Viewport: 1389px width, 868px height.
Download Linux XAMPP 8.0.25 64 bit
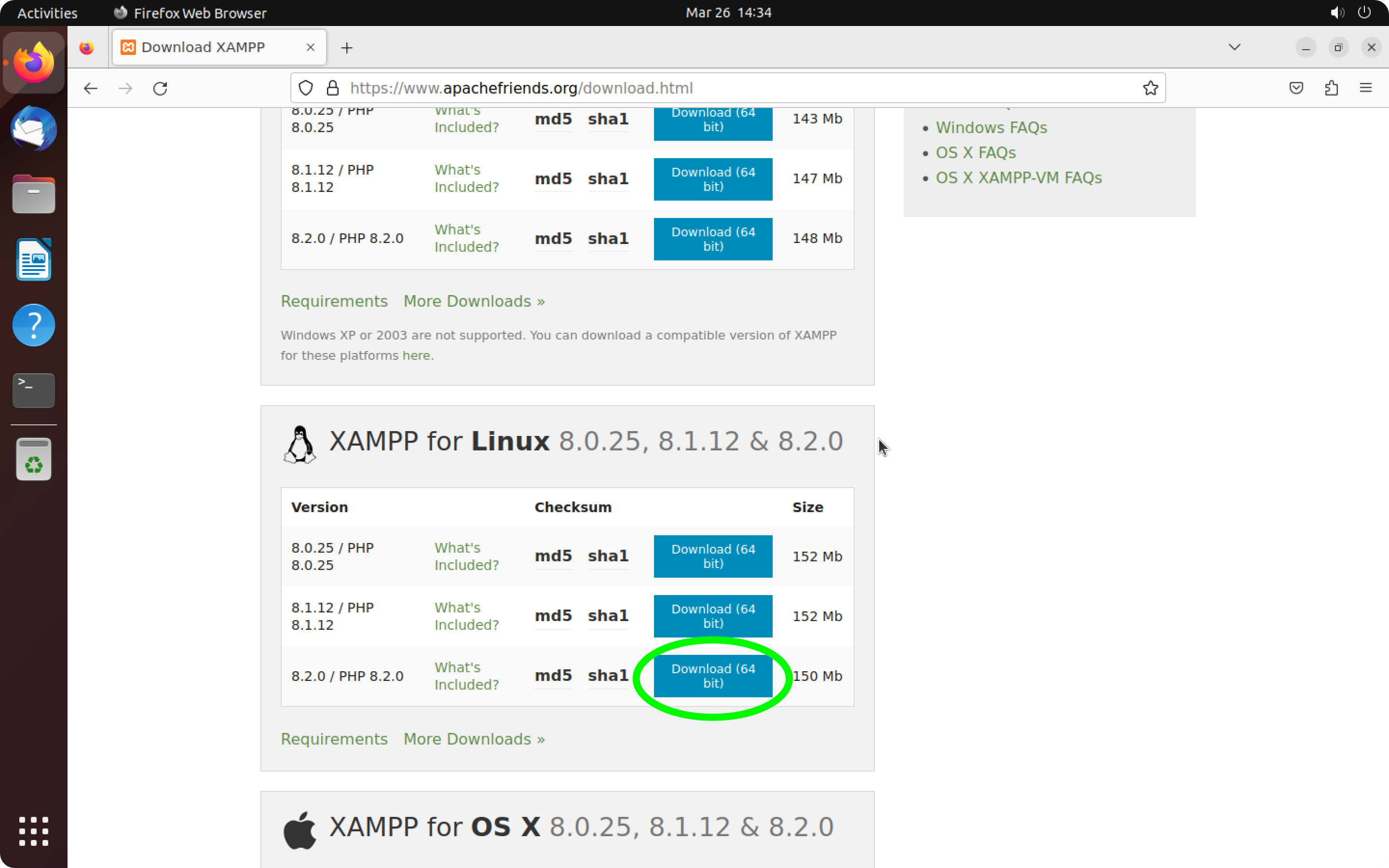point(713,556)
